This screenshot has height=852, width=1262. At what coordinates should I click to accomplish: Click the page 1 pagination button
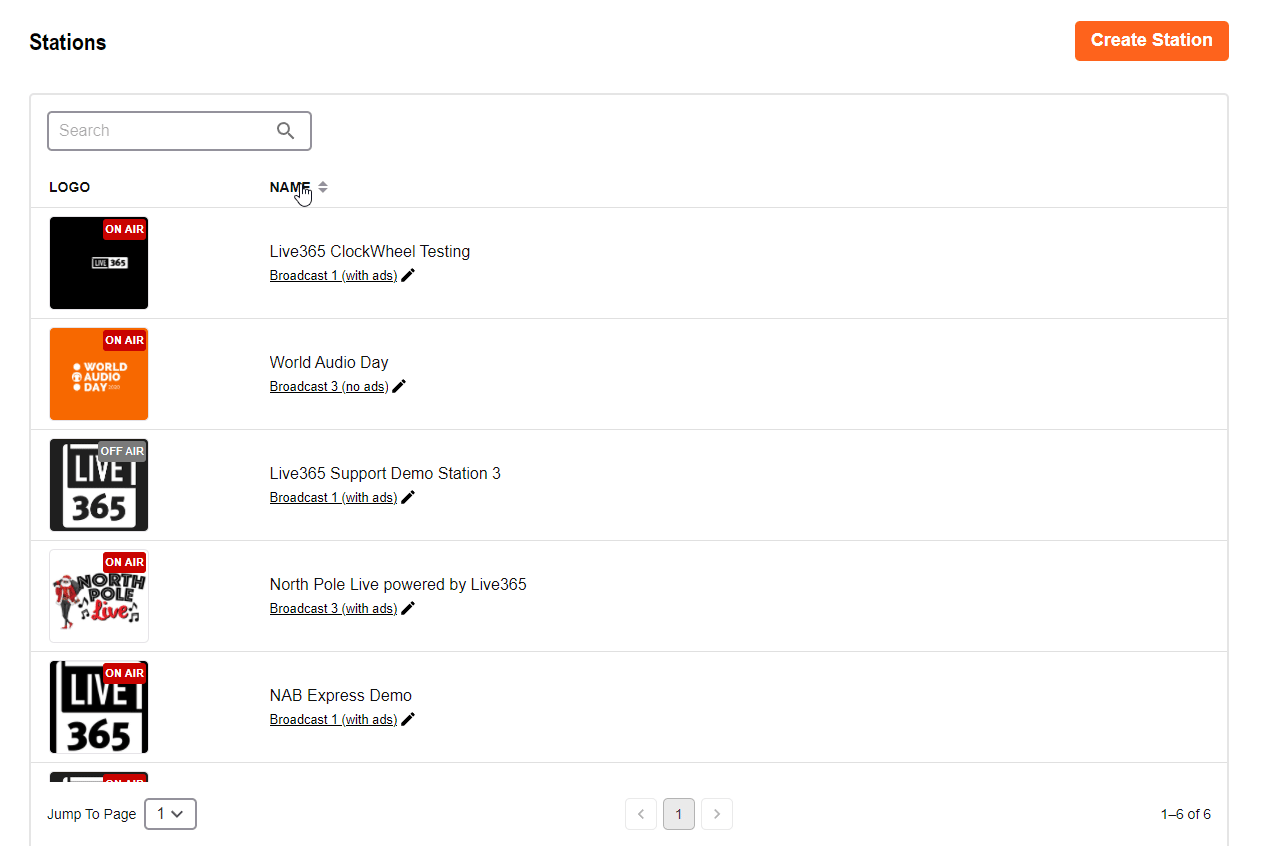tap(679, 813)
